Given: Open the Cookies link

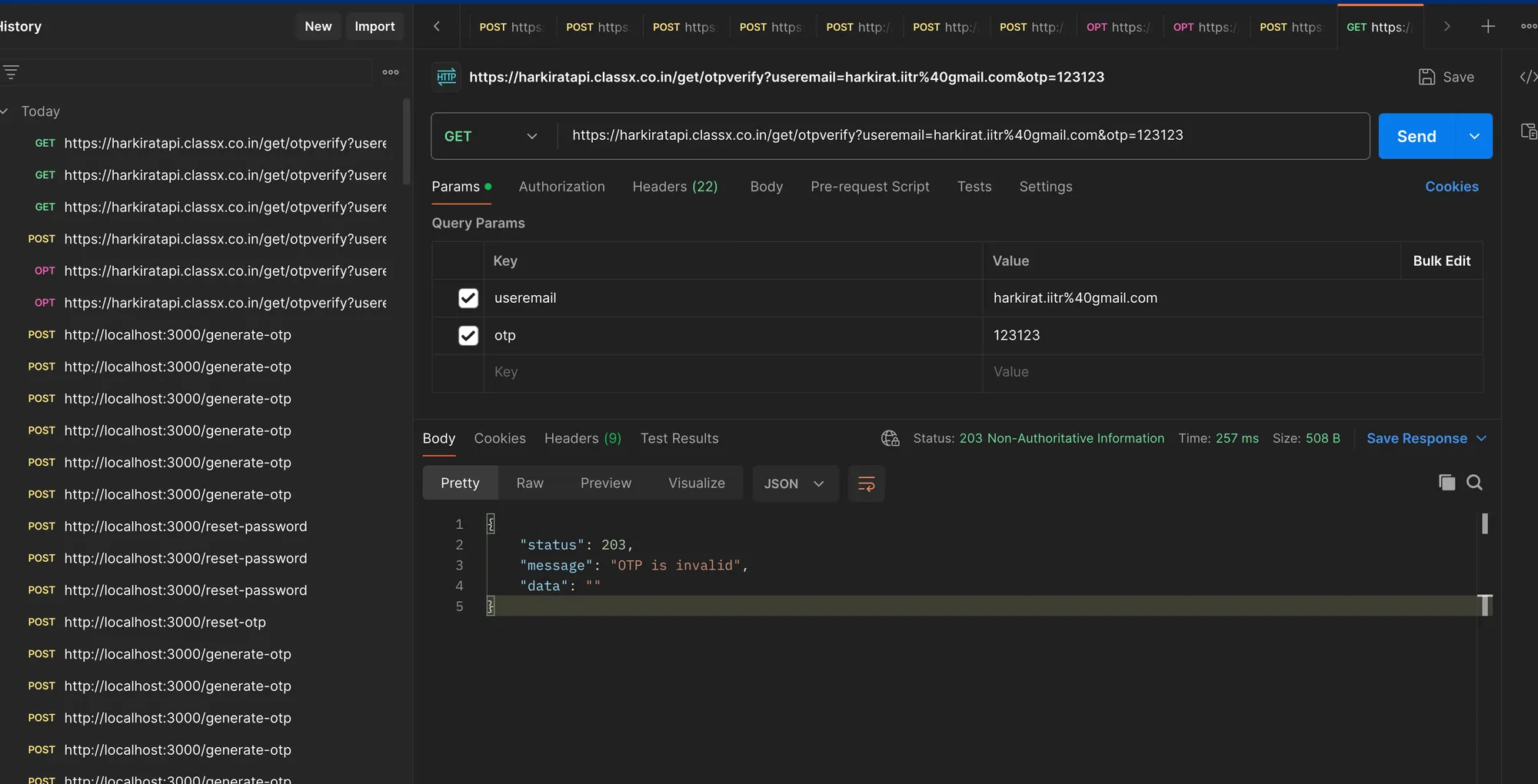Looking at the screenshot, I should tap(1451, 187).
